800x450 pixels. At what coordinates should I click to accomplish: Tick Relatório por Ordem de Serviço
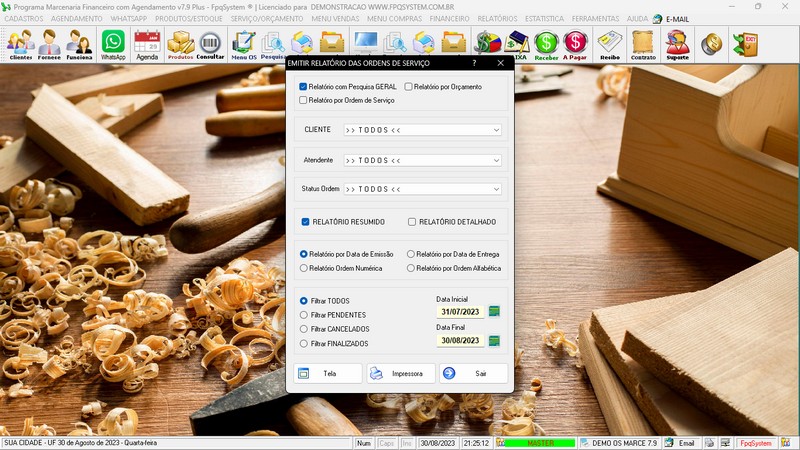coord(304,100)
